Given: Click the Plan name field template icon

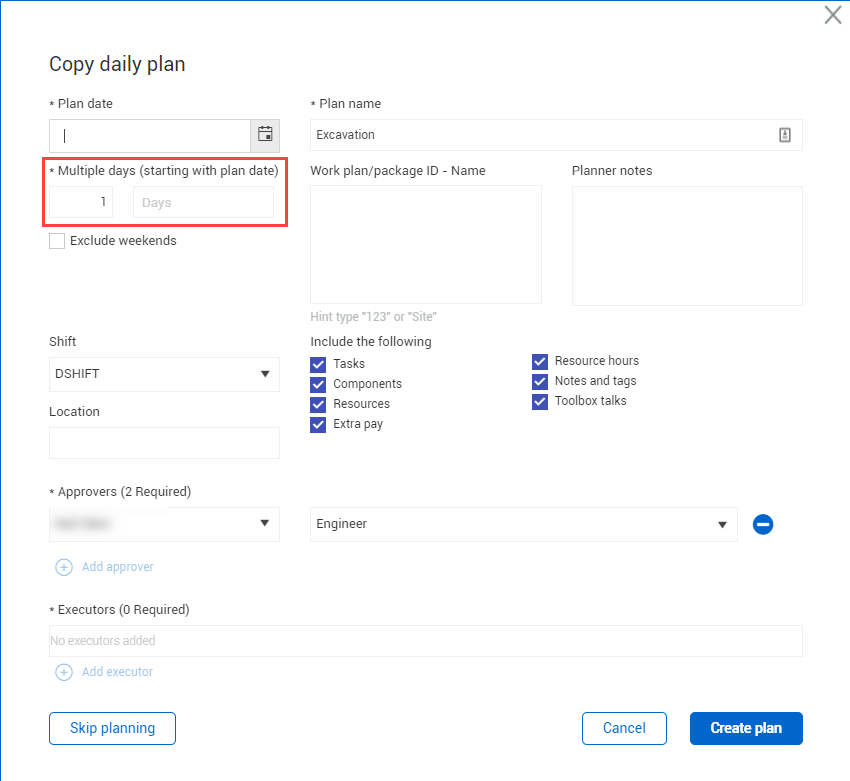Looking at the screenshot, I should pos(785,135).
